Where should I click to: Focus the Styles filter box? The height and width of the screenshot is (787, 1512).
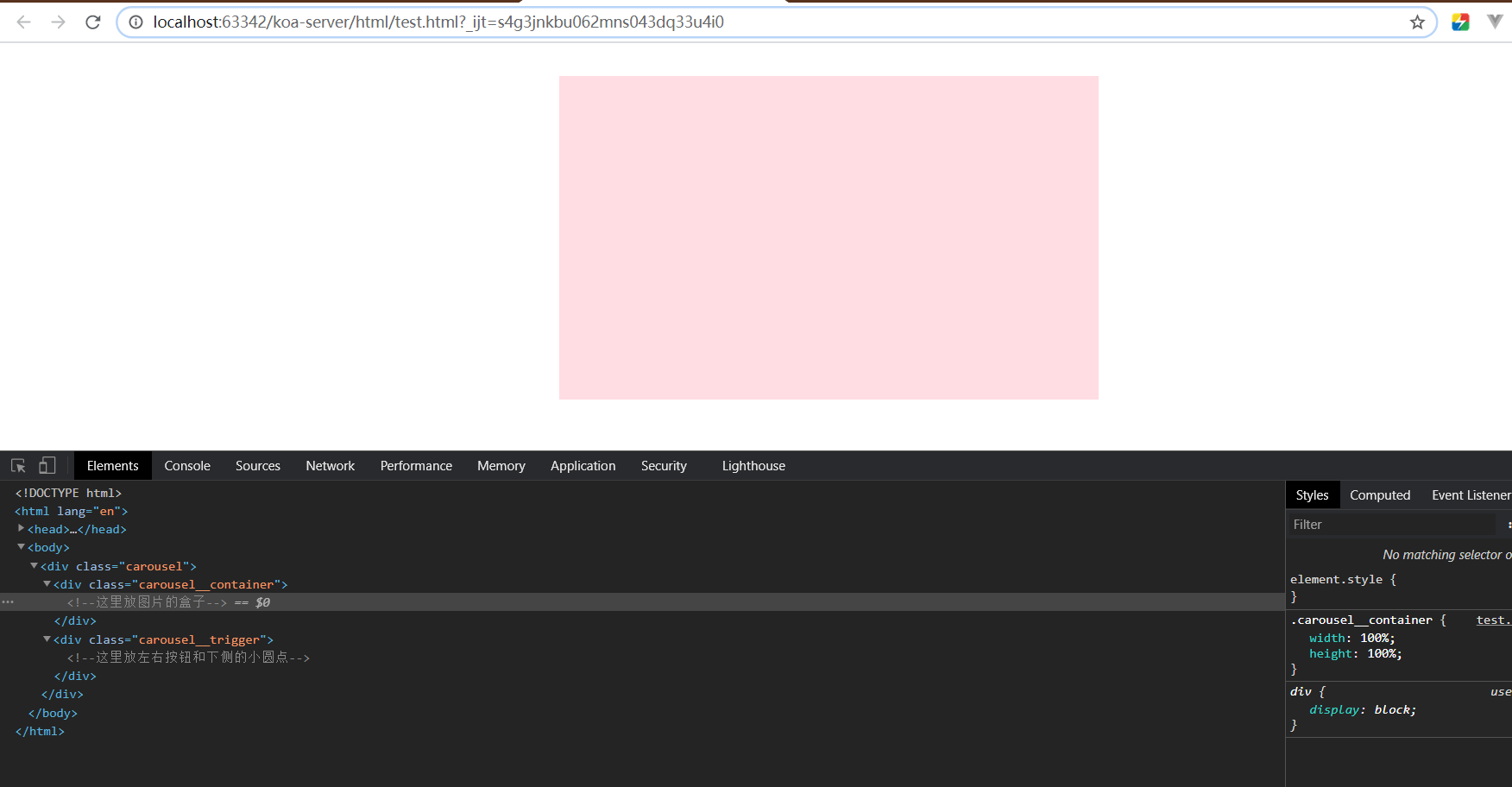point(1393,525)
